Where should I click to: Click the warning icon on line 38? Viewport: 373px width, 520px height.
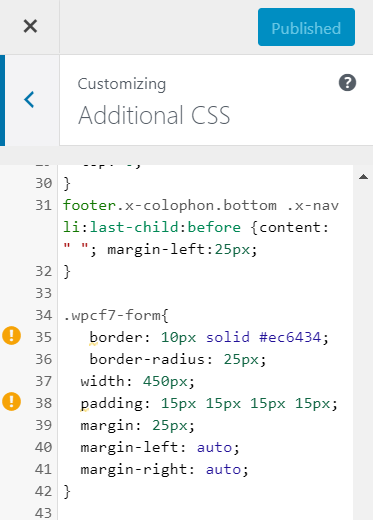pyautogui.click(x=12, y=401)
